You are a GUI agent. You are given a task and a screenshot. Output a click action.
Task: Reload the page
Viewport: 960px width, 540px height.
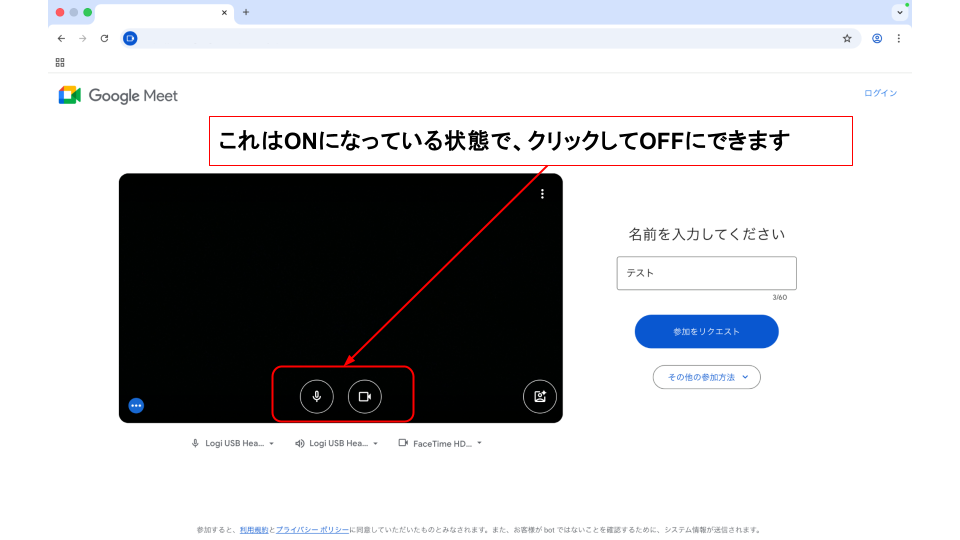tap(104, 38)
